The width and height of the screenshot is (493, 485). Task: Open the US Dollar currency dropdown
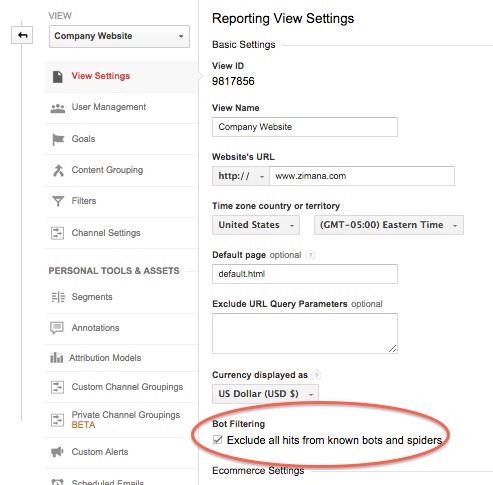click(265, 394)
